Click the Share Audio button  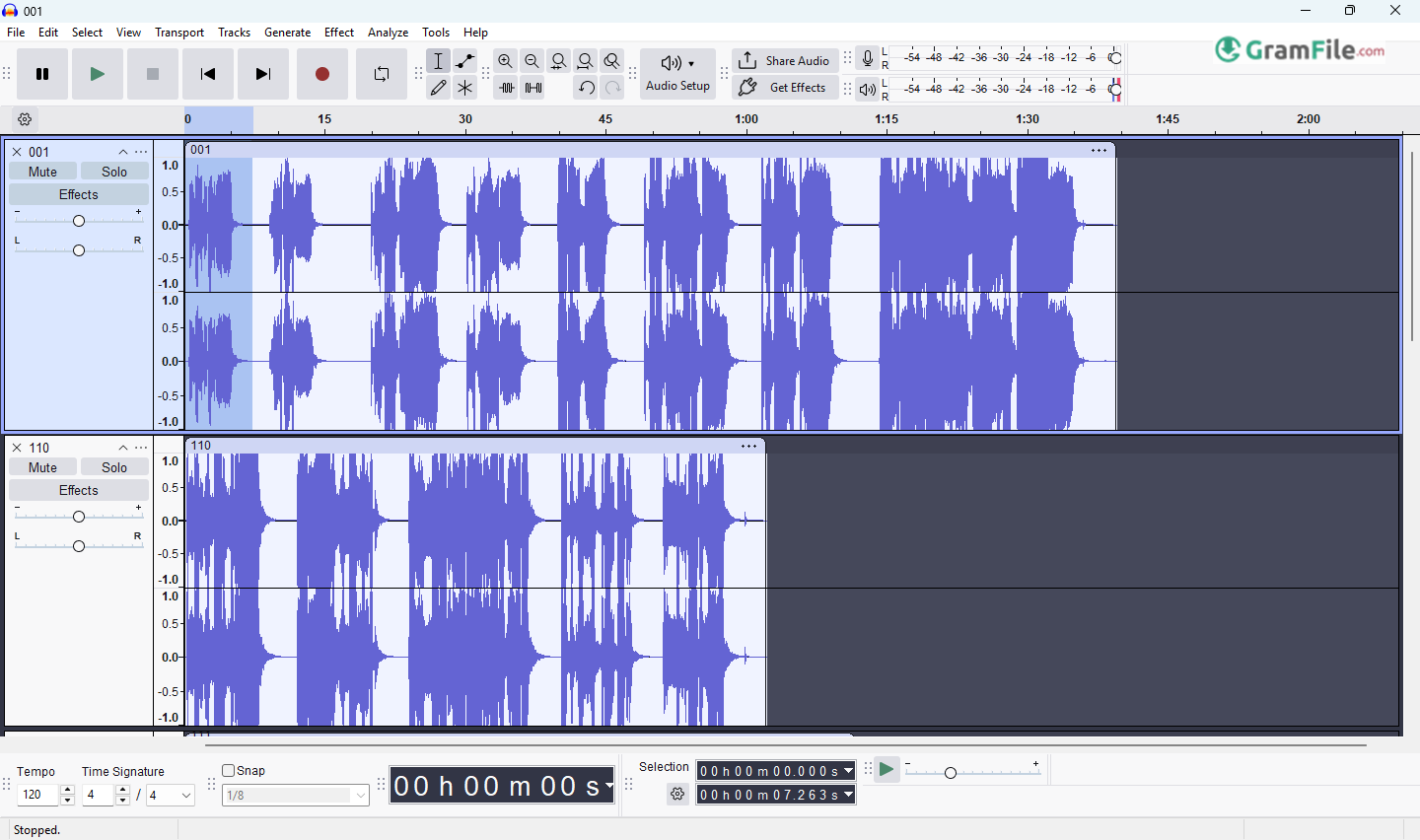tap(785, 61)
